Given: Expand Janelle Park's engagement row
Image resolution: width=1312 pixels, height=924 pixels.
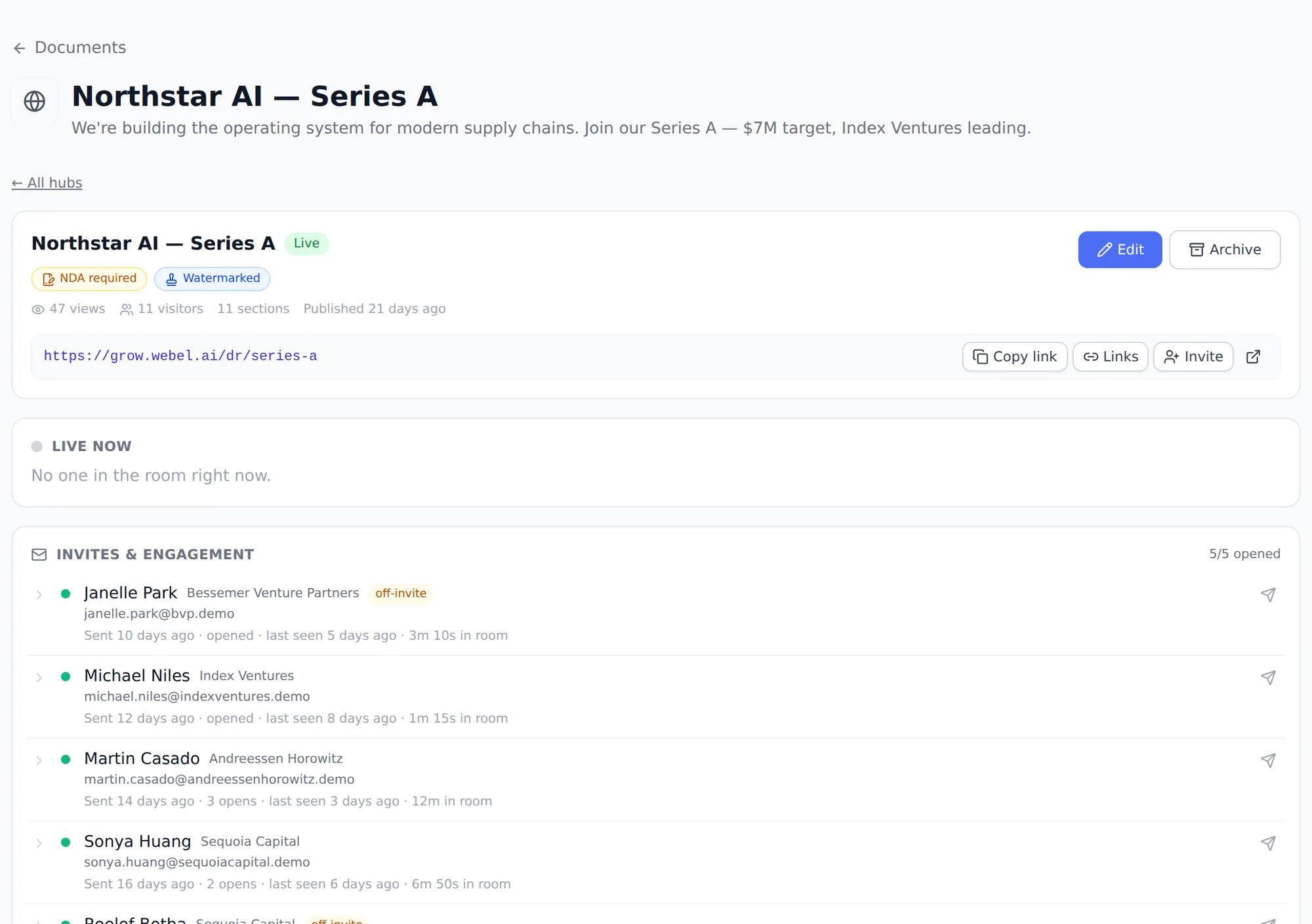Looking at the screenshot, I should [39, 595].
